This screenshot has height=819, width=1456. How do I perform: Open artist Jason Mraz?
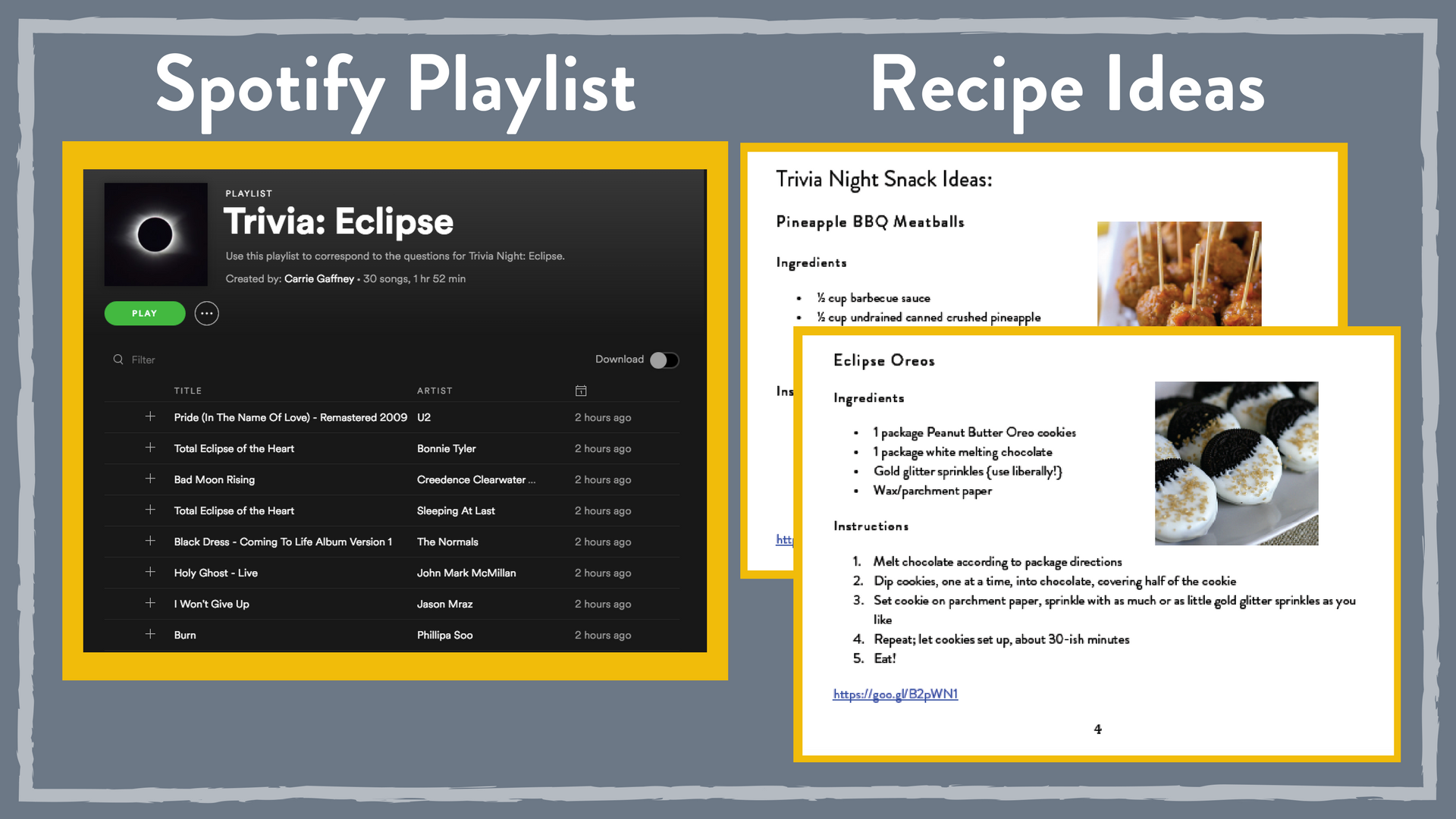click(444, 604)
